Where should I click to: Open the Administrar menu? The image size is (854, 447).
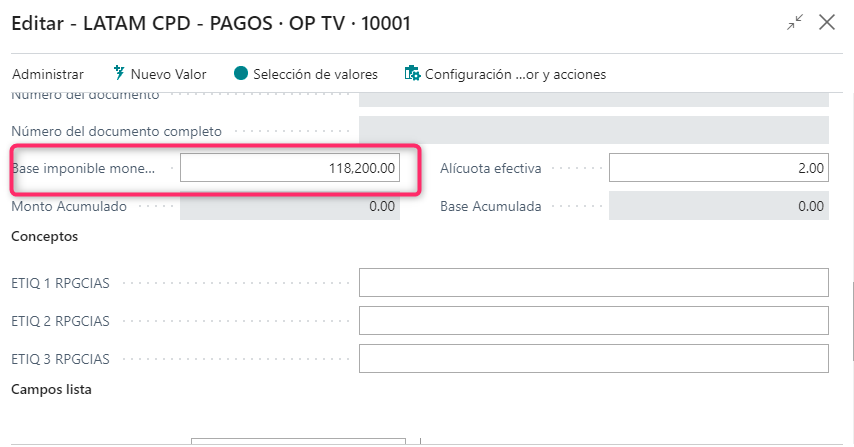[48, 74]
